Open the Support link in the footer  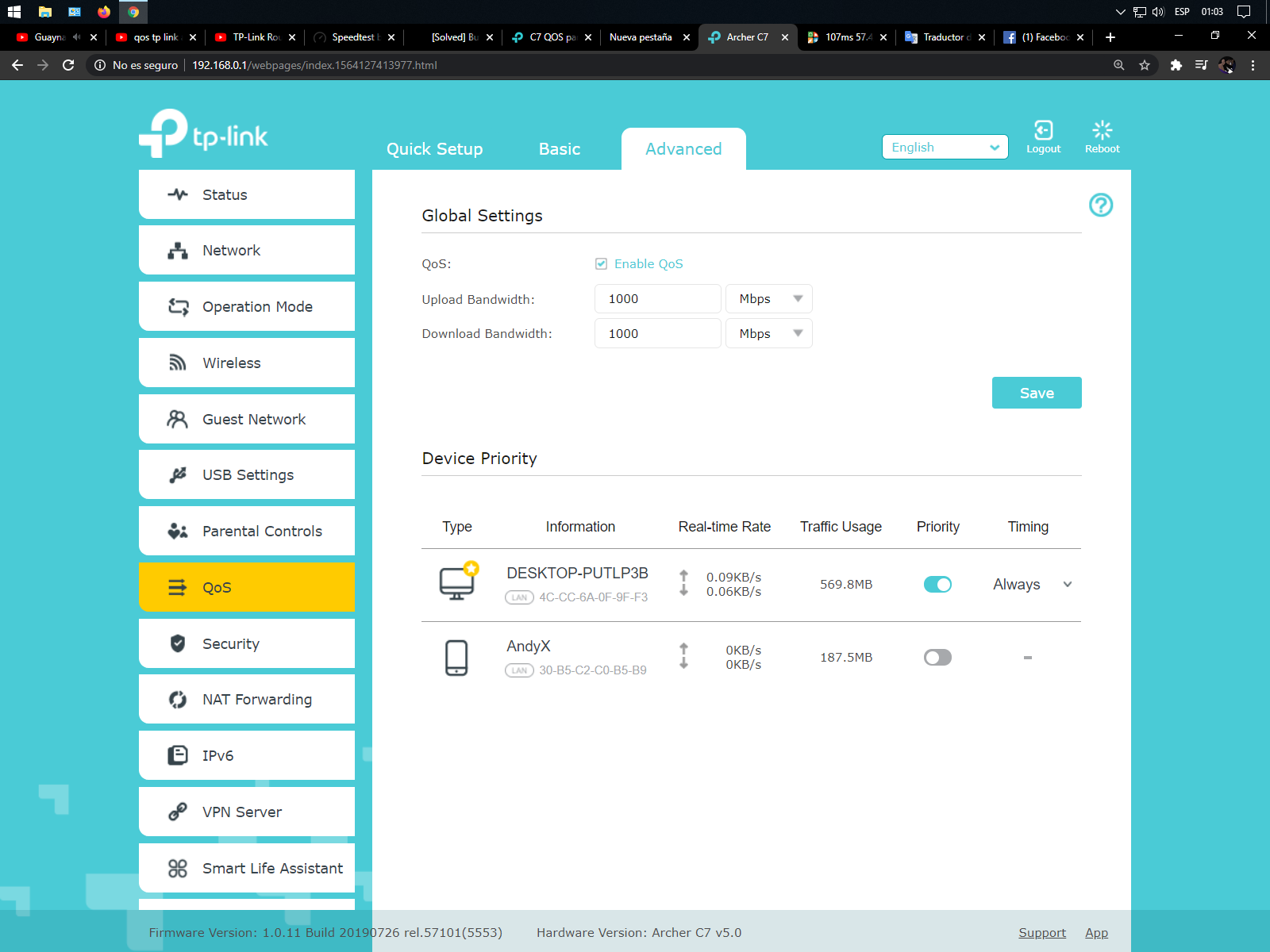point(1041,933)
